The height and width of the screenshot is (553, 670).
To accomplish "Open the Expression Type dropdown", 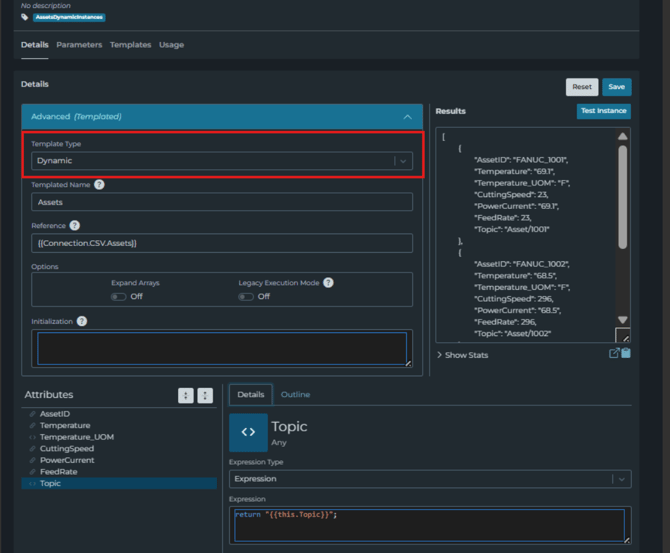I will click(x=430, y=479).
